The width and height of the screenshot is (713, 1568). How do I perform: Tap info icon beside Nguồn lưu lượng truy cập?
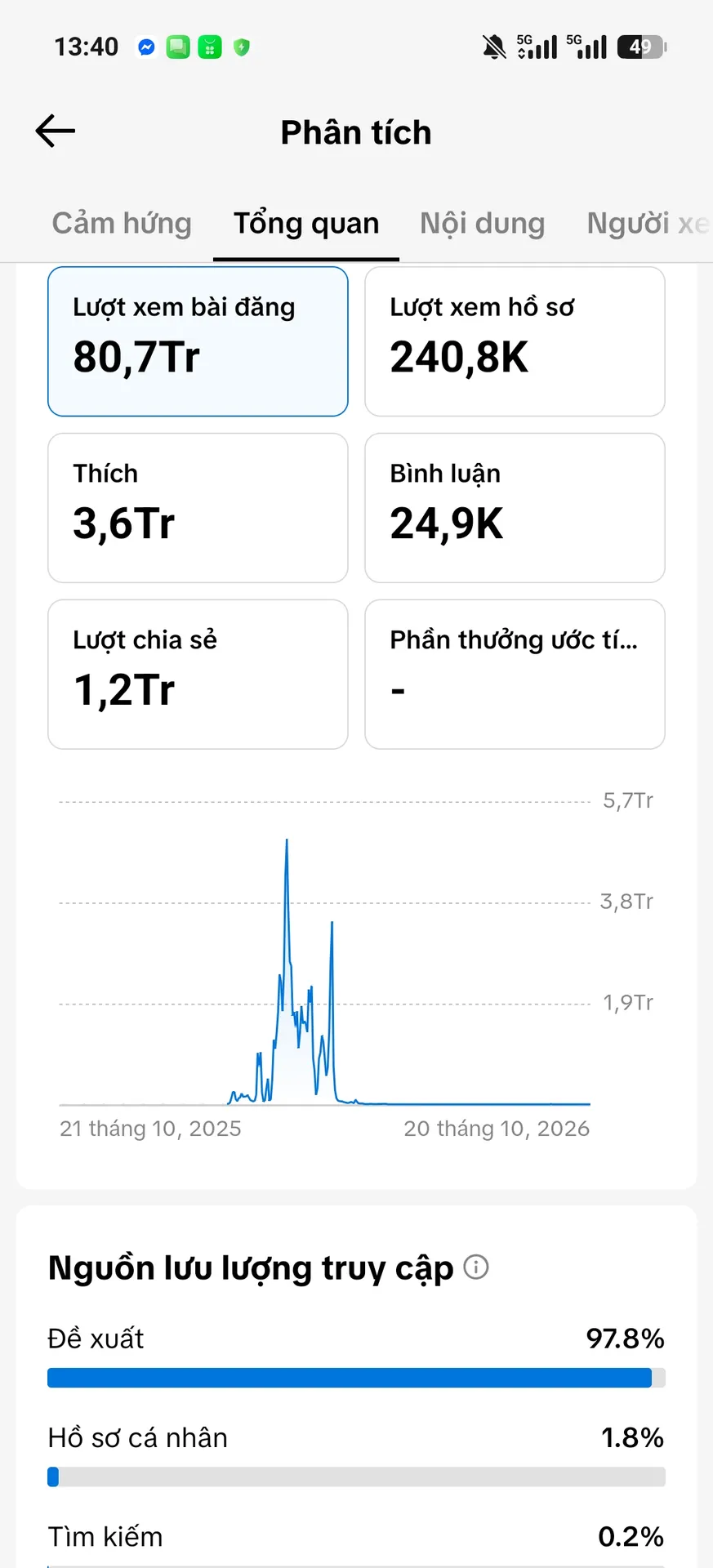(476, 1267)
